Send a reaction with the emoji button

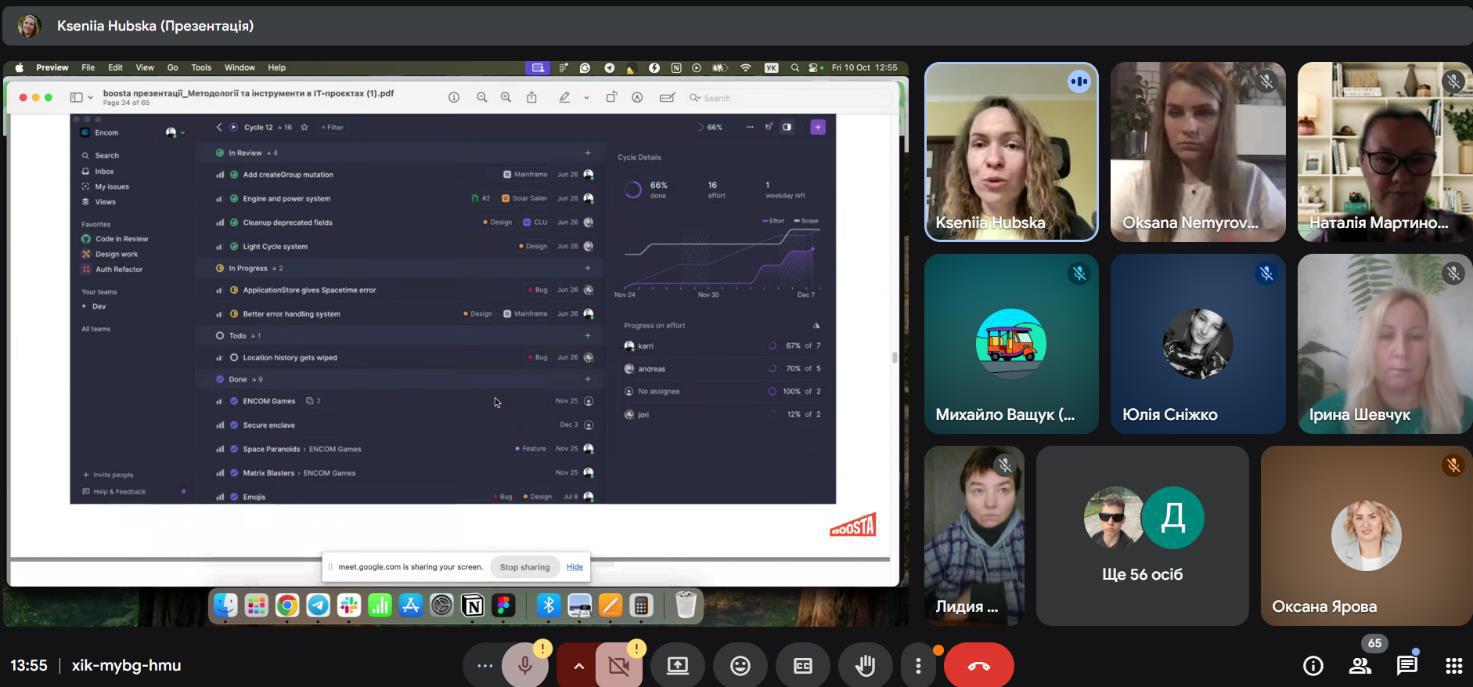[x=740, y=666]
